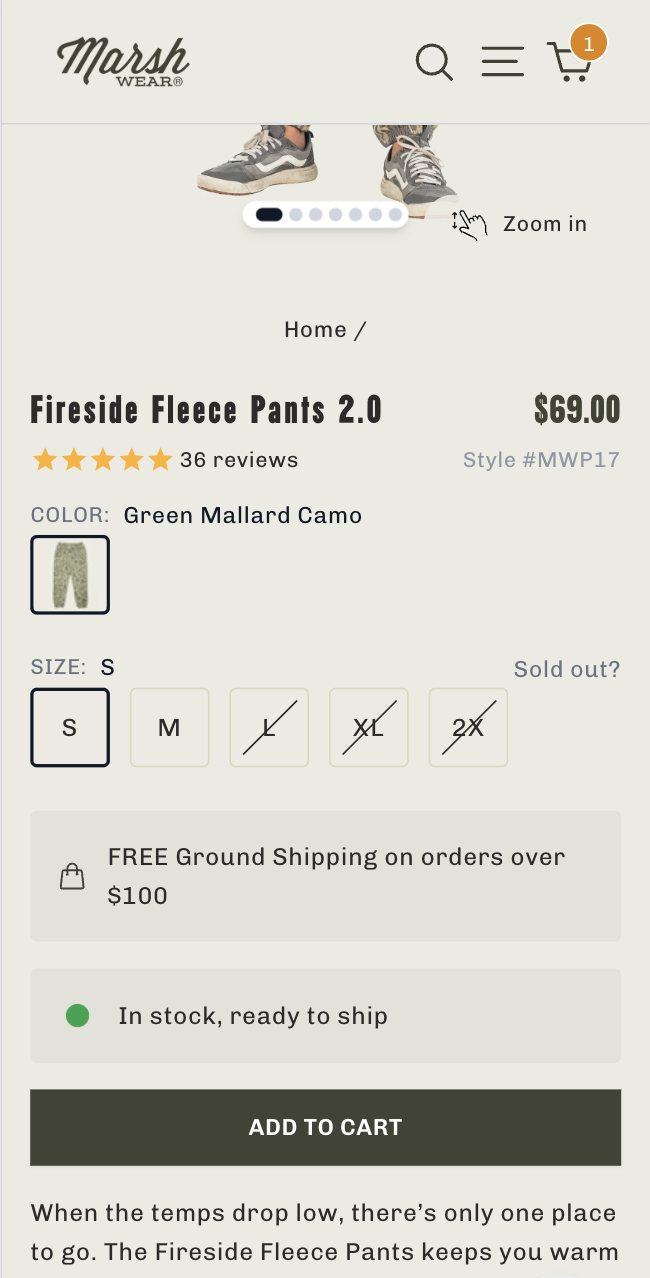Select size S
Screen dimensions: 650x1278
click(x=69, y=727)
